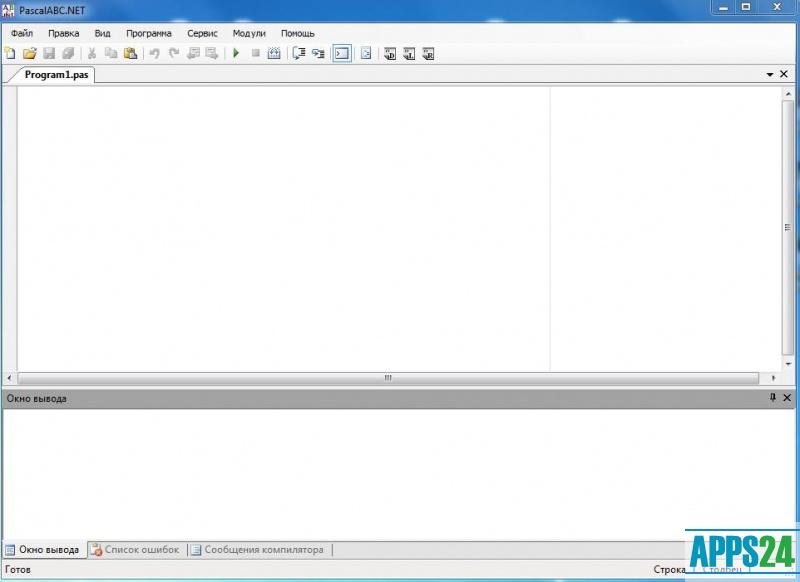This screenshot has height=582, width=800.
Task: Click the vertical scrollbar thumb
Action: click(x=788, y=228)
